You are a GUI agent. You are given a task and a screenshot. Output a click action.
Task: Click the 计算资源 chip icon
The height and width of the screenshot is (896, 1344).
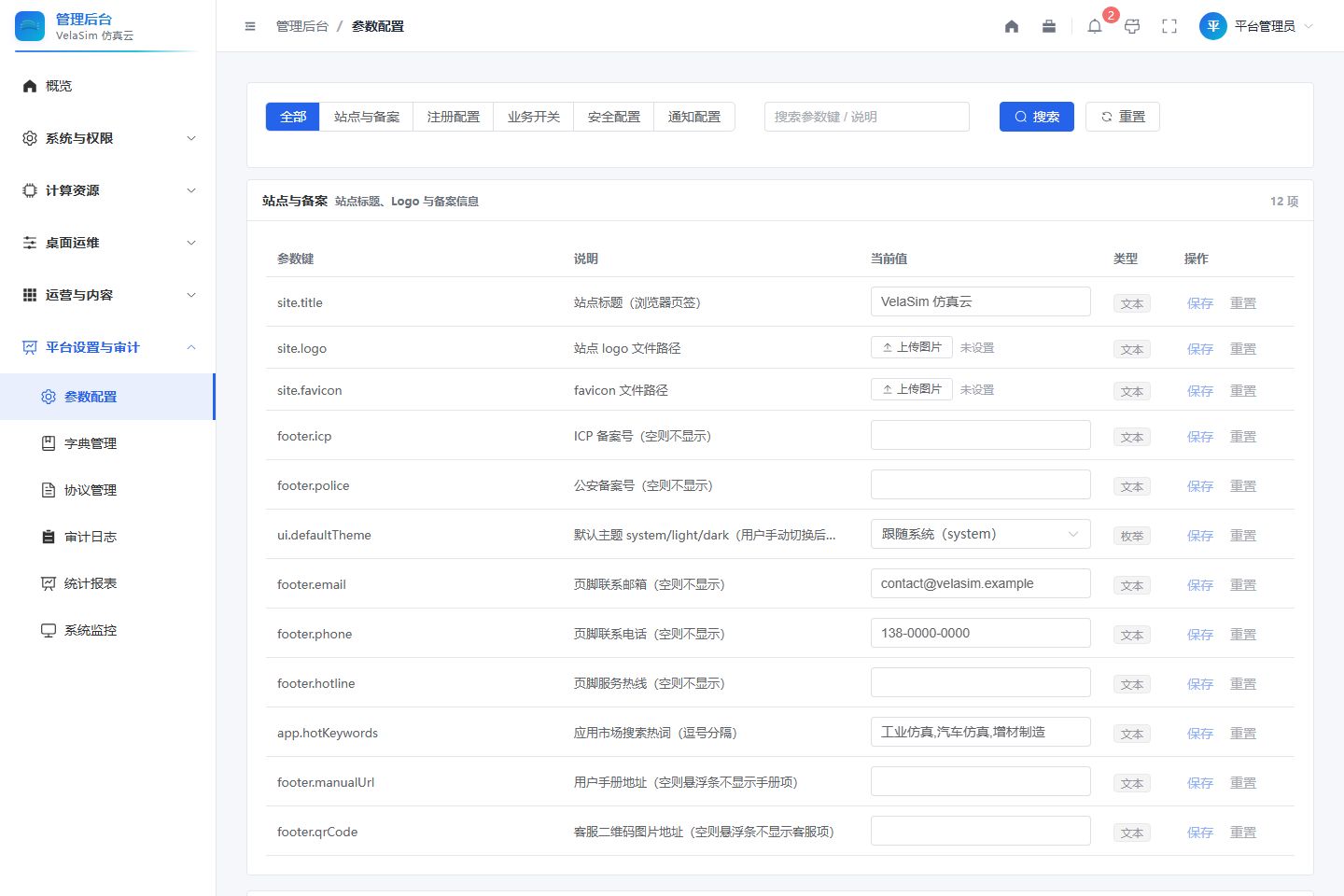tap(30, 190)
